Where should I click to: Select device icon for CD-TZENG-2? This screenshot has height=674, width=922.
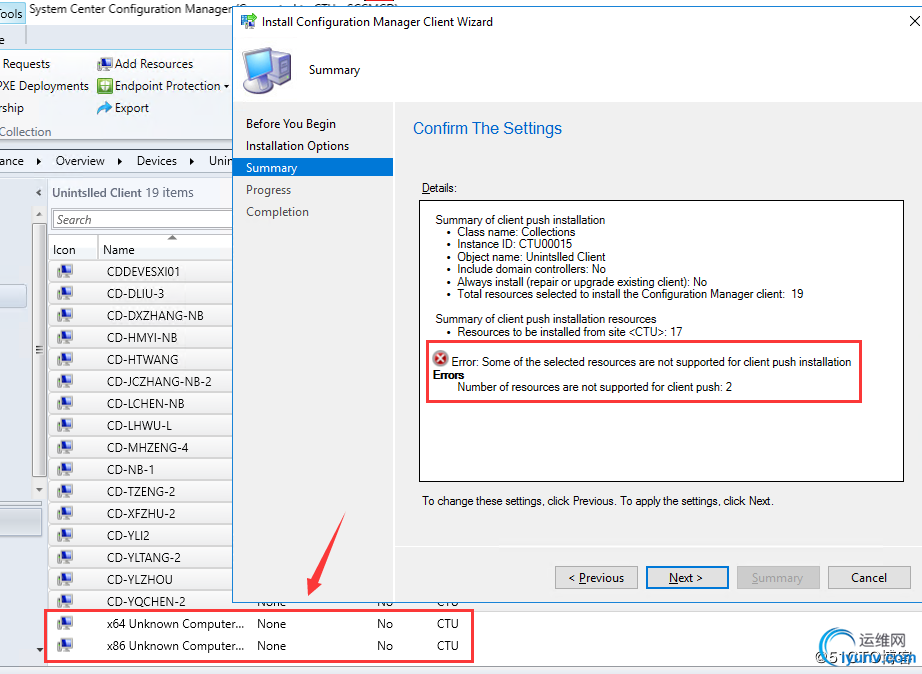pos(65,491)
